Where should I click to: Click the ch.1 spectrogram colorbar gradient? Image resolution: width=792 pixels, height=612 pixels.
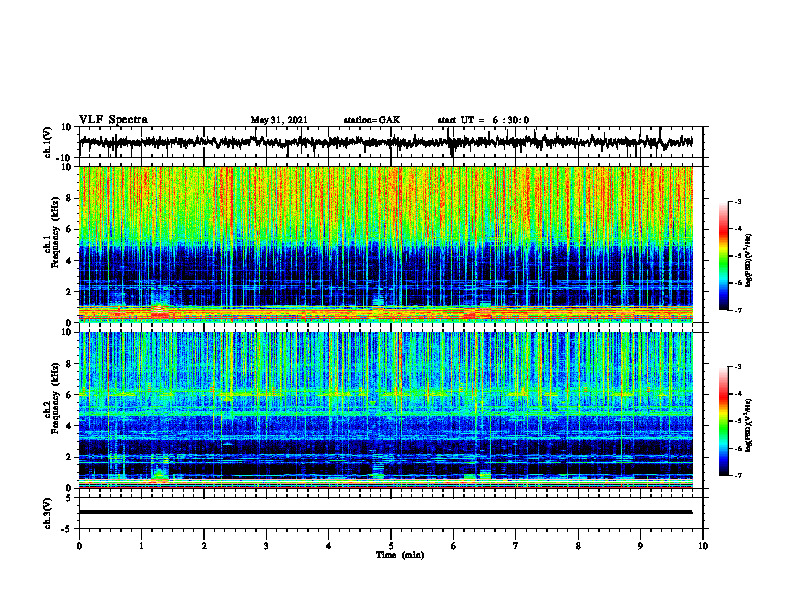click(723, 256)
